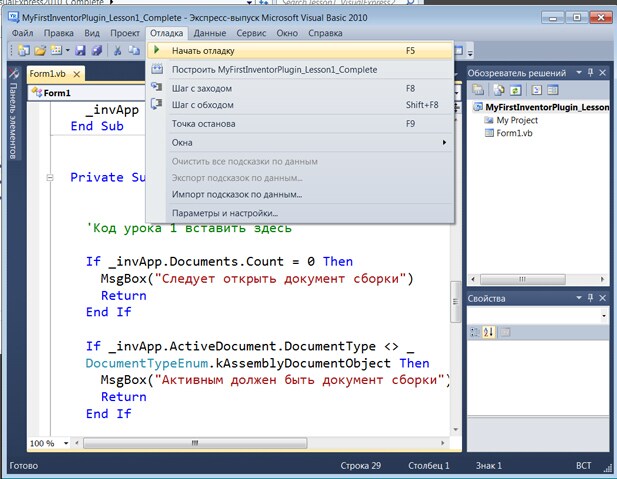Close the Form1.vb editor tab
Screen dimensions: 617x479
76,74
